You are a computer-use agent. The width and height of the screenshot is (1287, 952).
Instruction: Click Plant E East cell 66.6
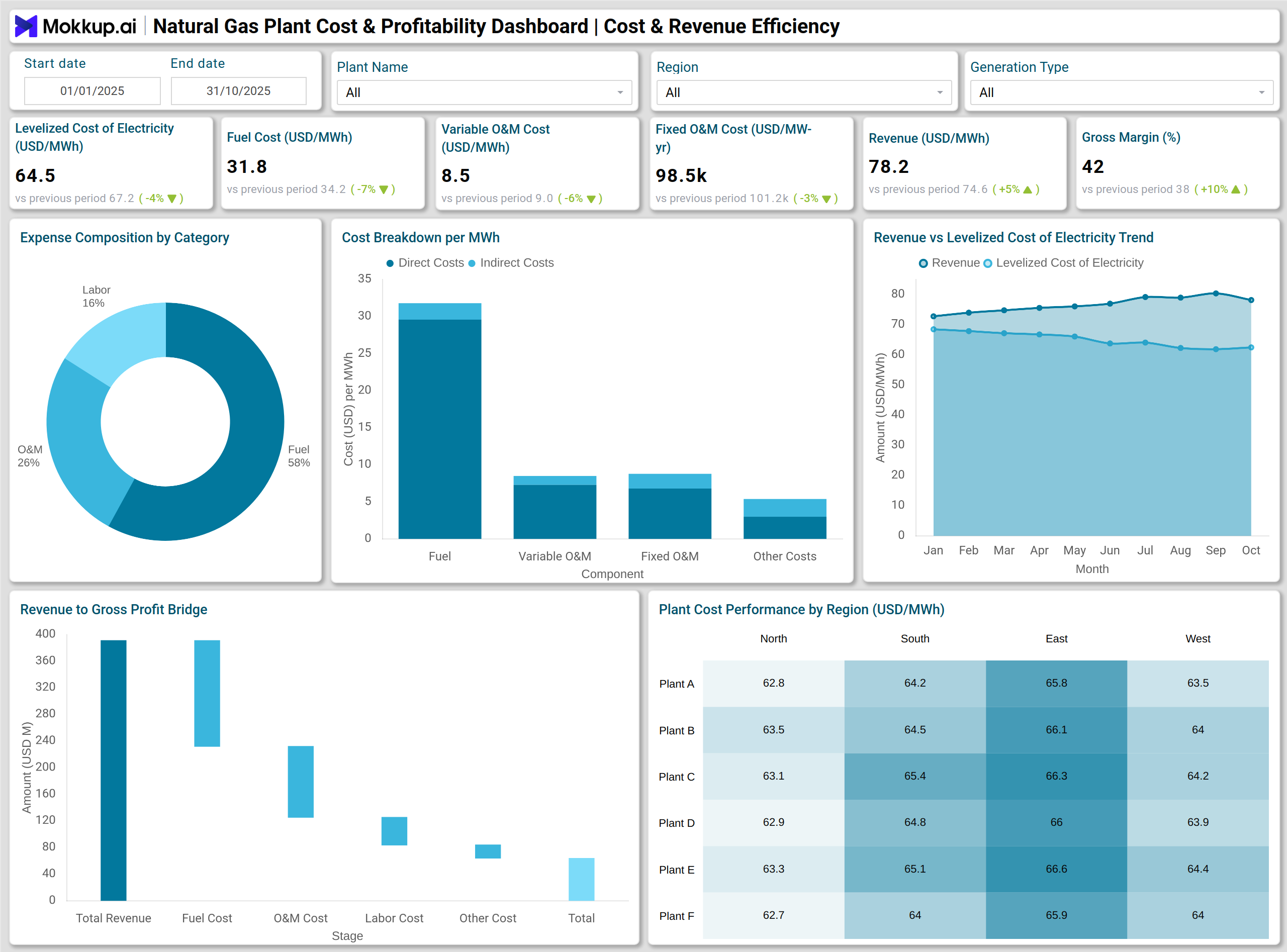[1056, 869]
